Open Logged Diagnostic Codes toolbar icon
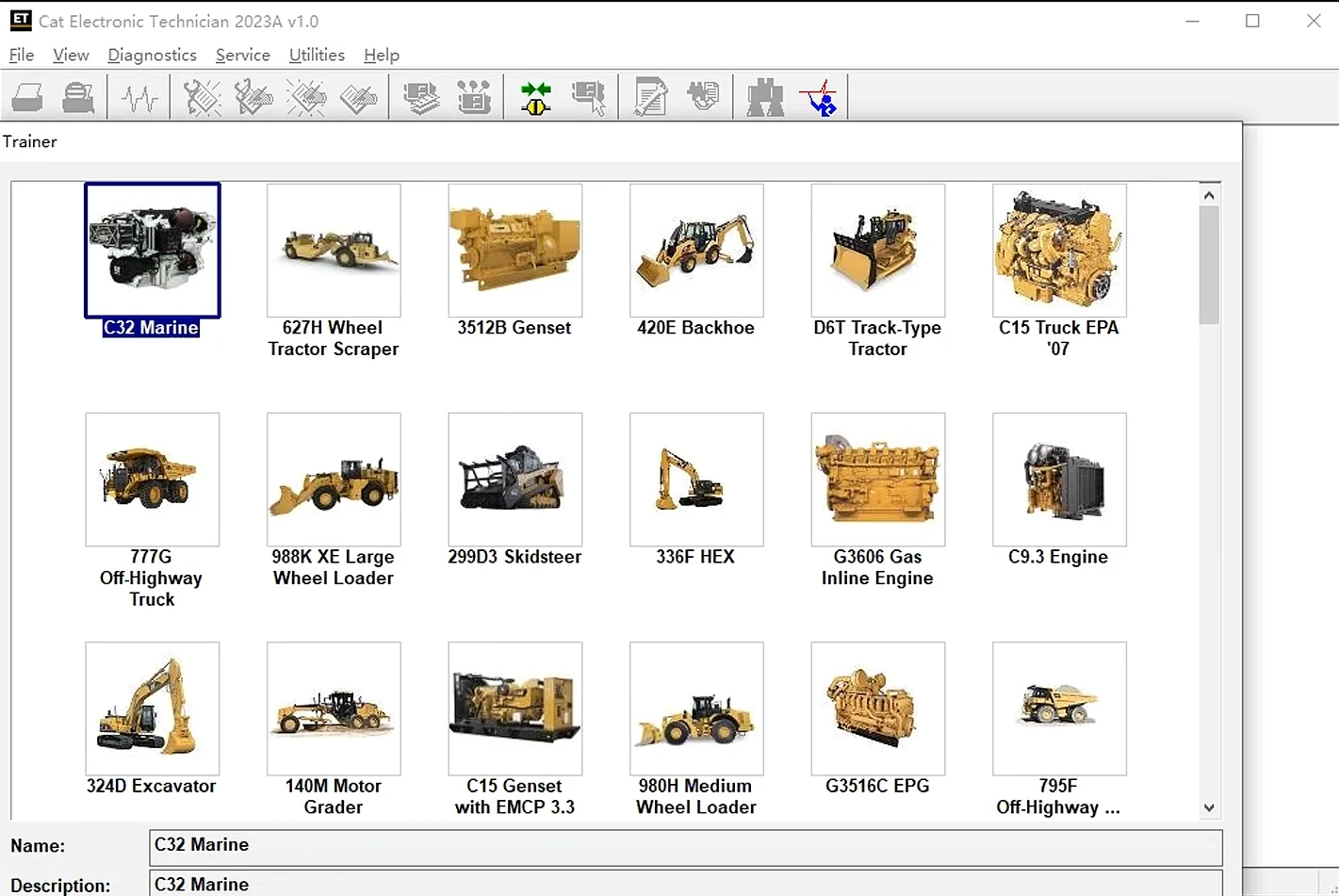This screenshot has width=1339, height=896. pyautogui.click(x=253, y=97)
